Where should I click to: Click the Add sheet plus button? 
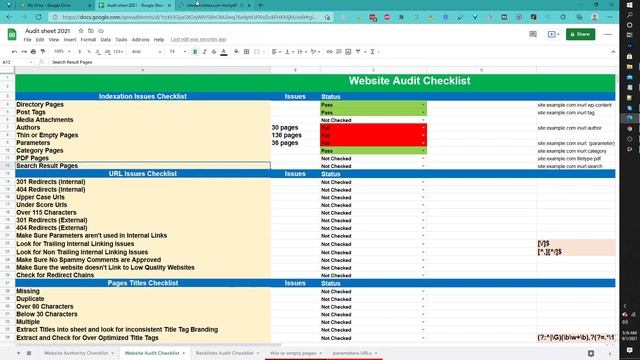(18, 353)
